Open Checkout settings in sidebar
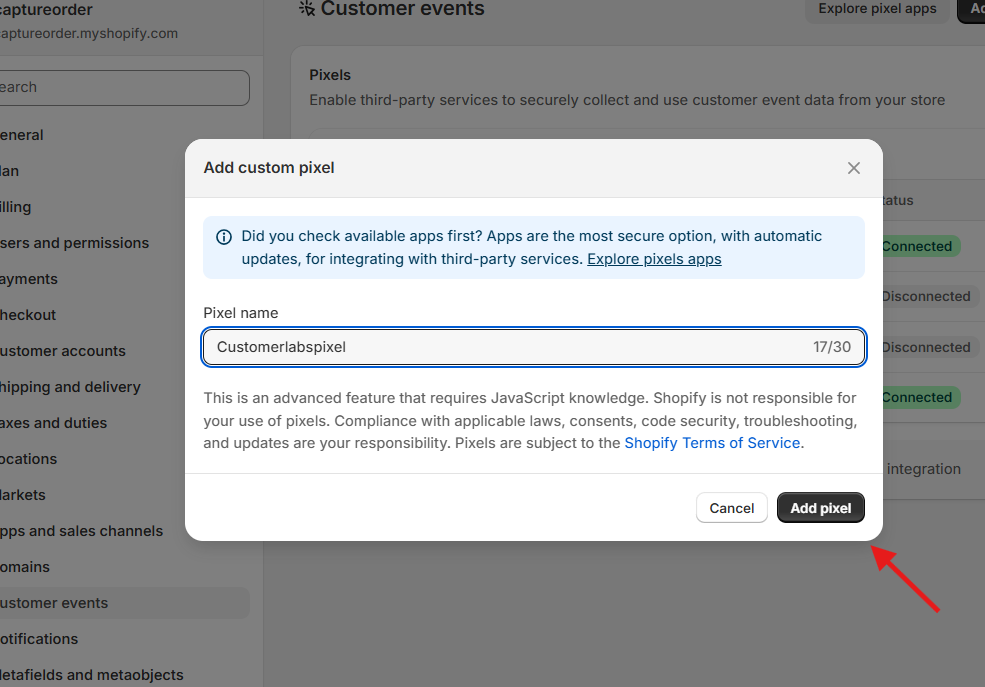Image resolution: width=985 pixels, height=687 pixels. (28, 315)
